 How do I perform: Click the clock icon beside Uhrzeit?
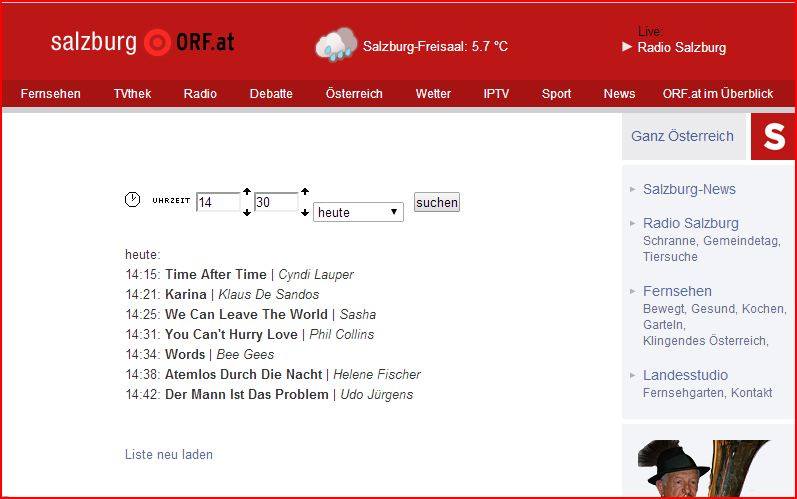[x=133, y=200]
